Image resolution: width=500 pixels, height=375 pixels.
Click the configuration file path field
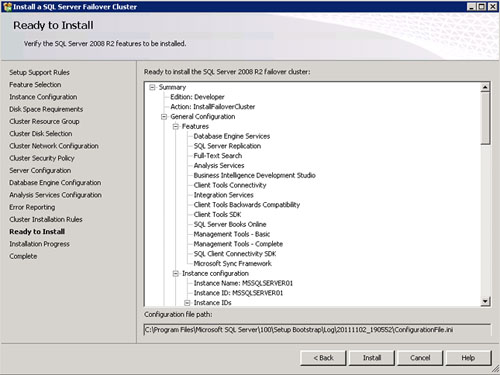click(x=317, y=330)
